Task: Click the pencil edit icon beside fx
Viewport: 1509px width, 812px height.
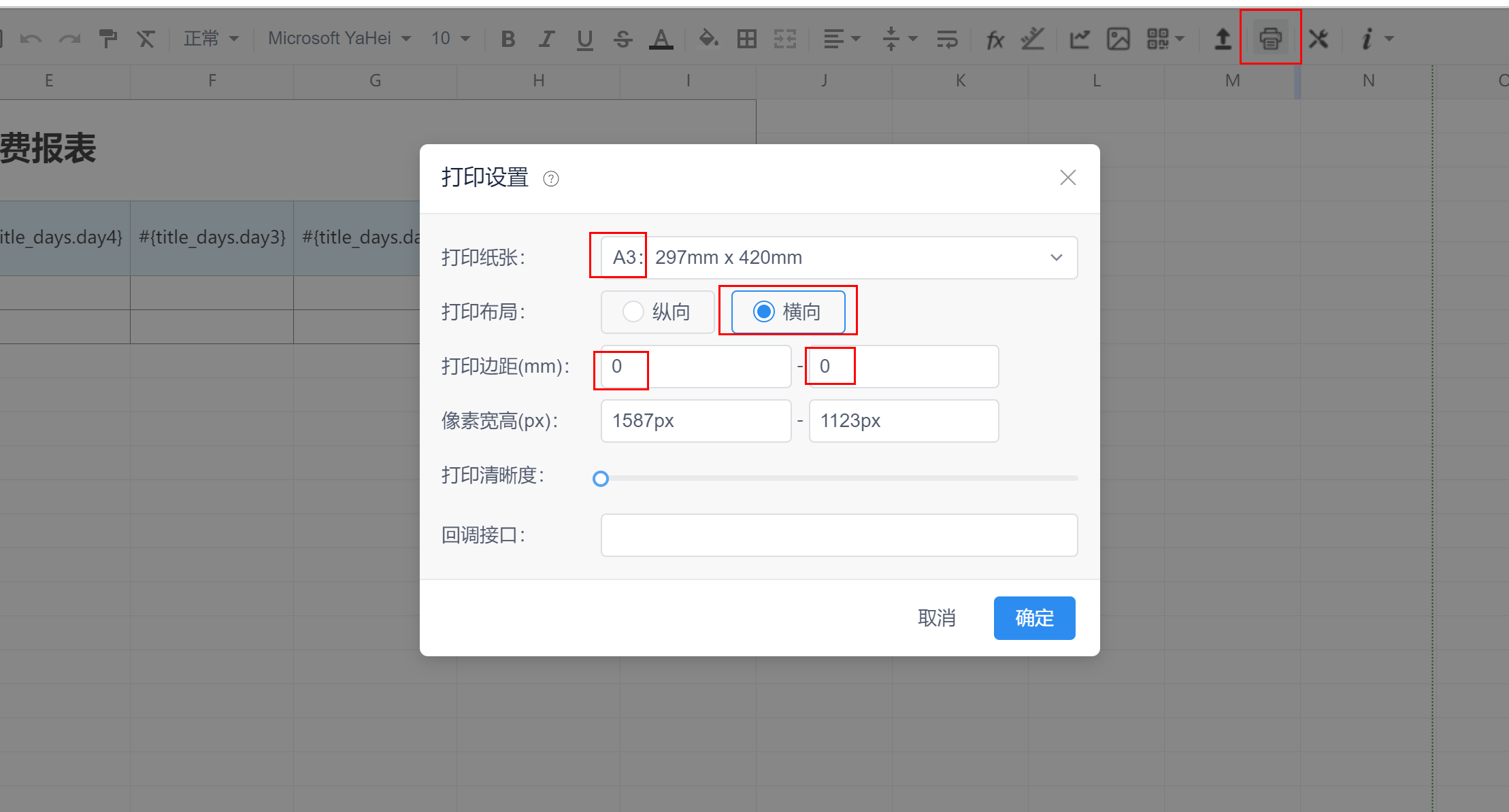Action: (1032, 39)
